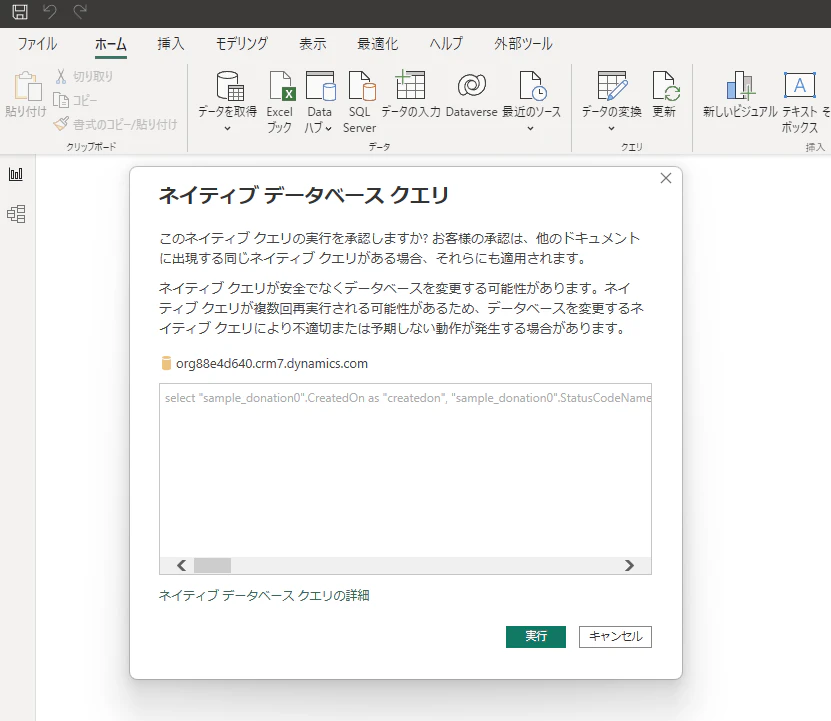Open the ファイル (File) tab
The width and height of the screenshot is (831, 721).
pyautogui.click(x=37, y=43)
